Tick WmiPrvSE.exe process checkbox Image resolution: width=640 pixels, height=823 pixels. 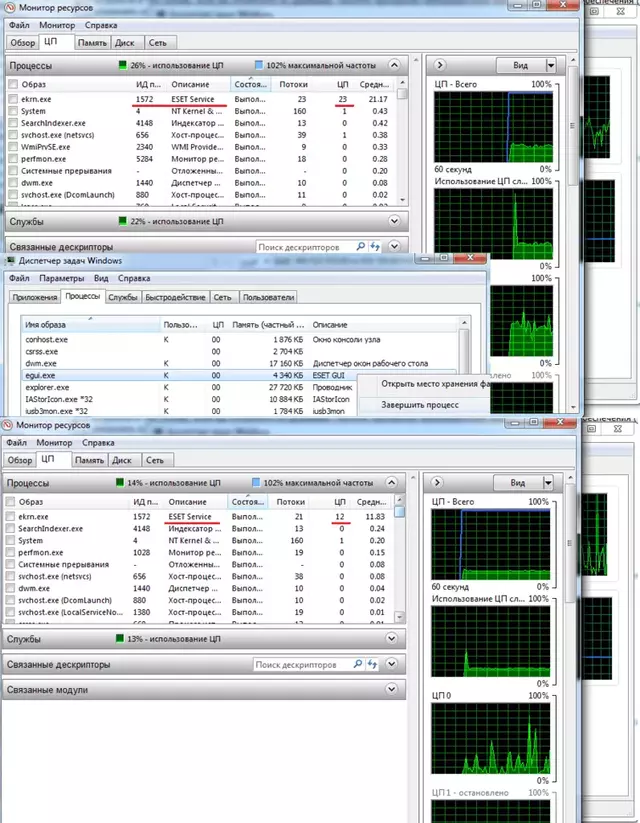pyautogui.click(x=13, y=147)
